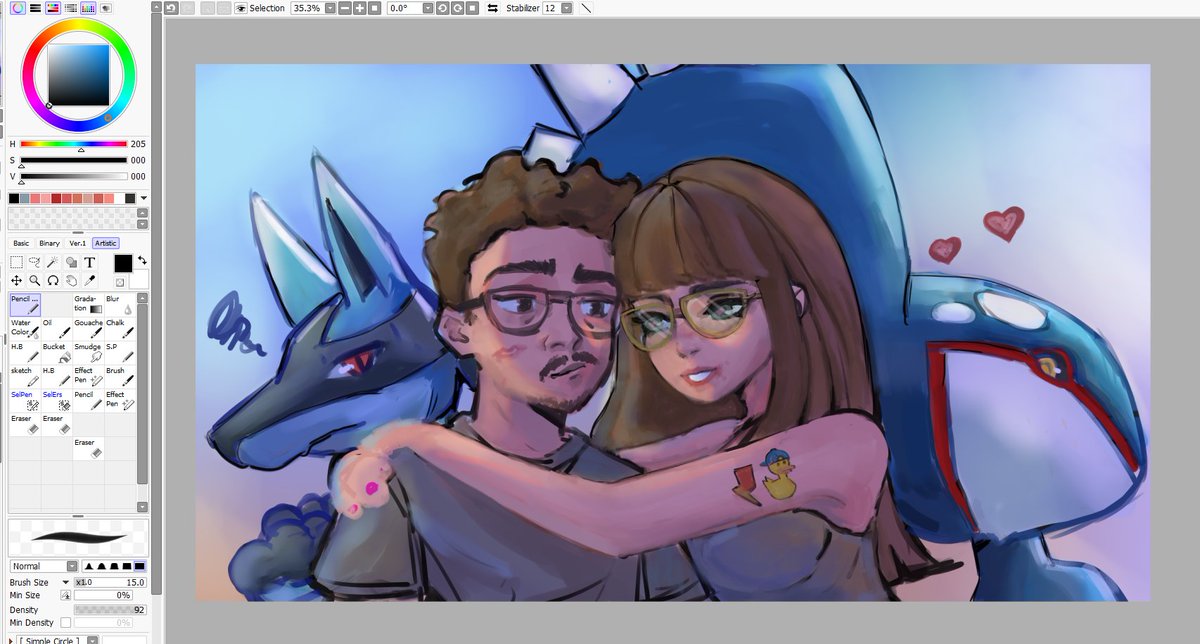Toggle the swatches panel
Viewport: 1200px width, 644px height.
88,7
